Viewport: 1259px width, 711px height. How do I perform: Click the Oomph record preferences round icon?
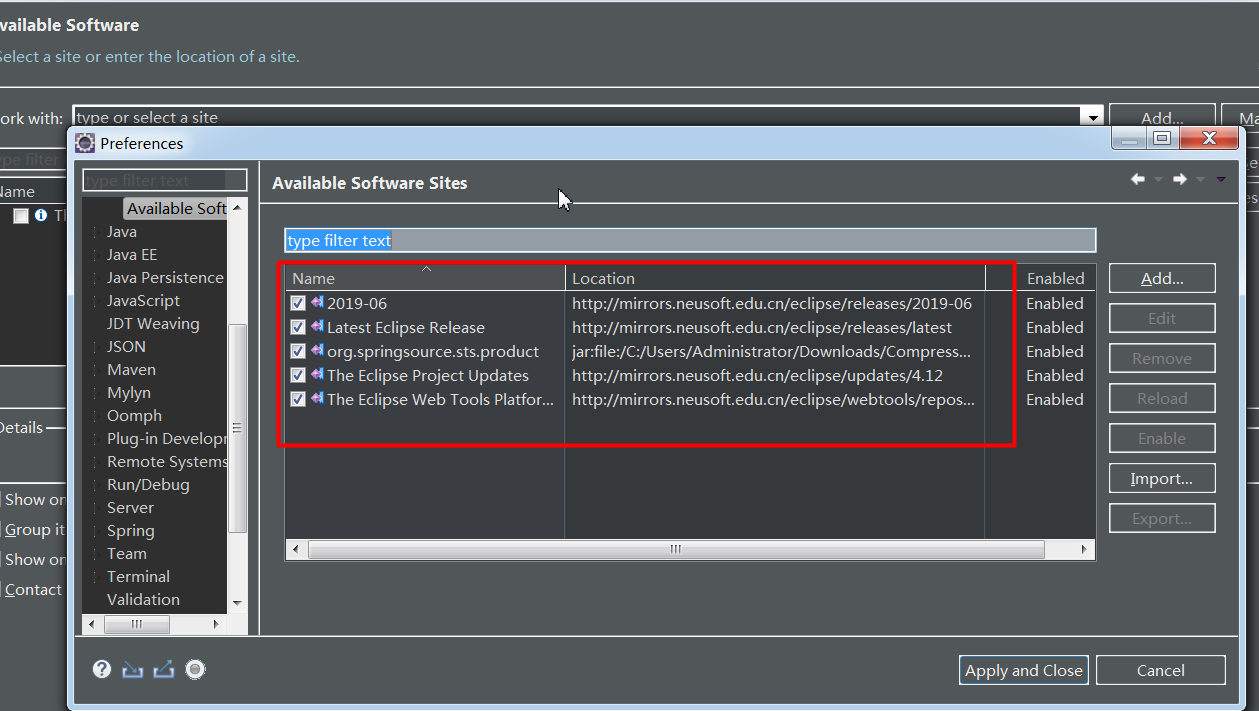[196, 669]
